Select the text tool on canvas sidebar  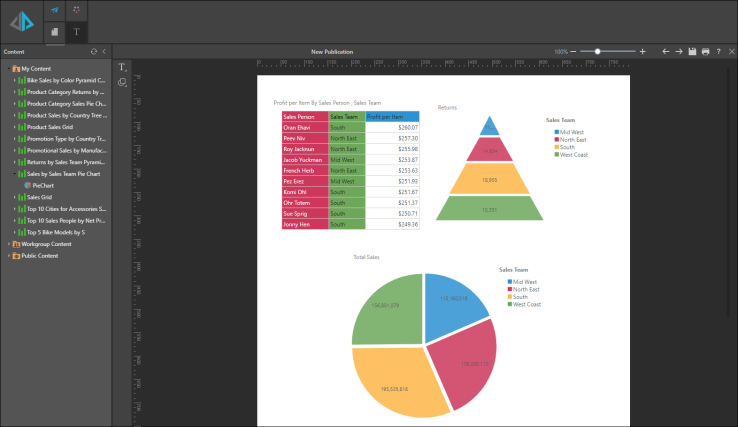click(x=122, y=67)
